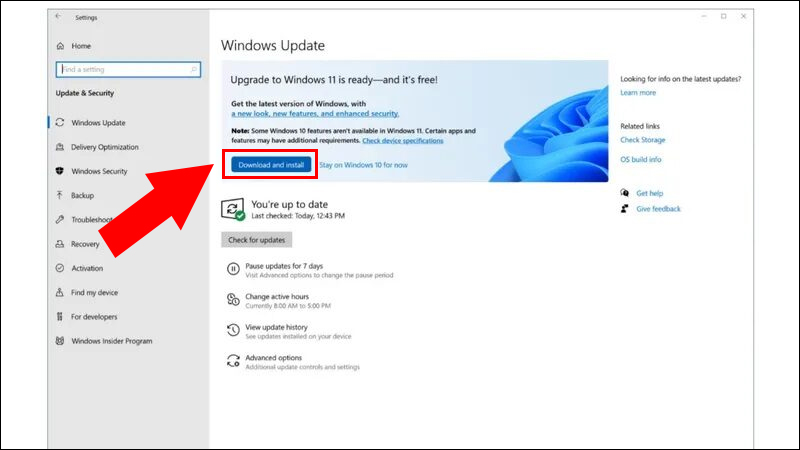The height and width of the screenshot is (450, 800).
Task: Select Change active hours option
Action: [277, 296]
